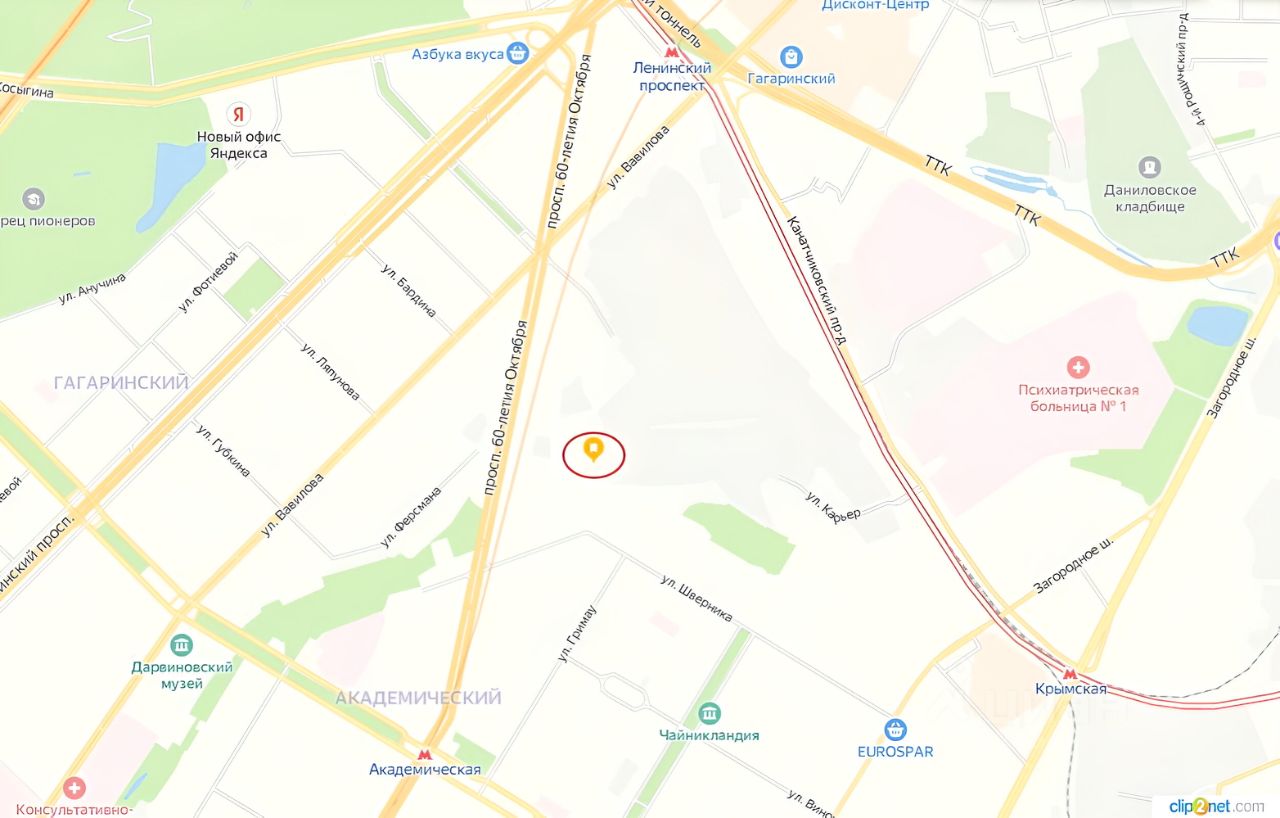Click the Академическая metro station icon
Image resolution: width=1280 pixels, height=818 pixels.
click(x=425, y=754)
